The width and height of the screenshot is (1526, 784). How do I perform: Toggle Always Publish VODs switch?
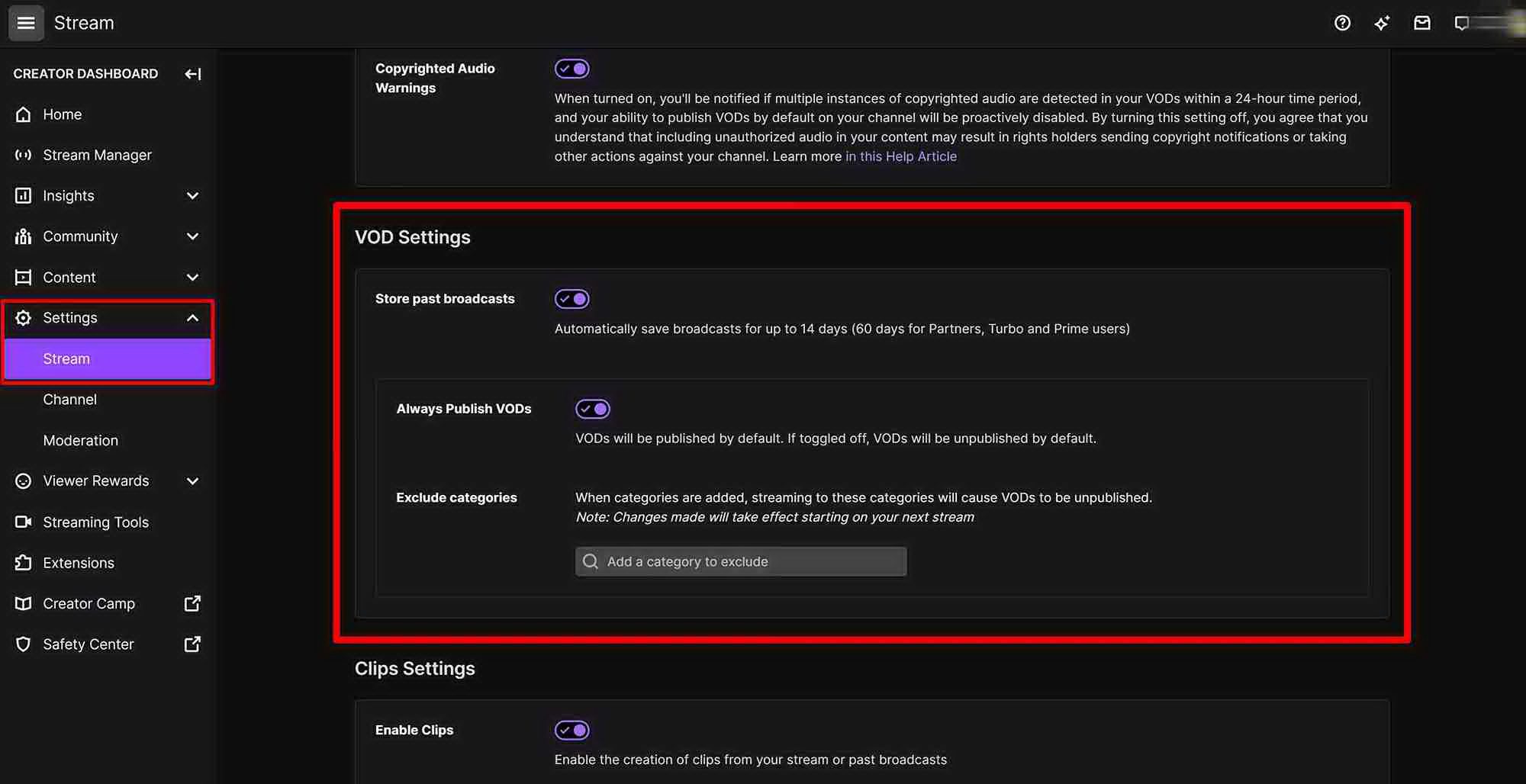(x=593, y=409)
